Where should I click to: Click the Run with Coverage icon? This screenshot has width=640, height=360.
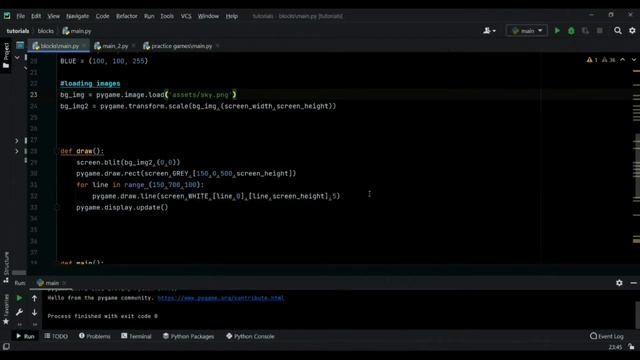click(585, 31)
